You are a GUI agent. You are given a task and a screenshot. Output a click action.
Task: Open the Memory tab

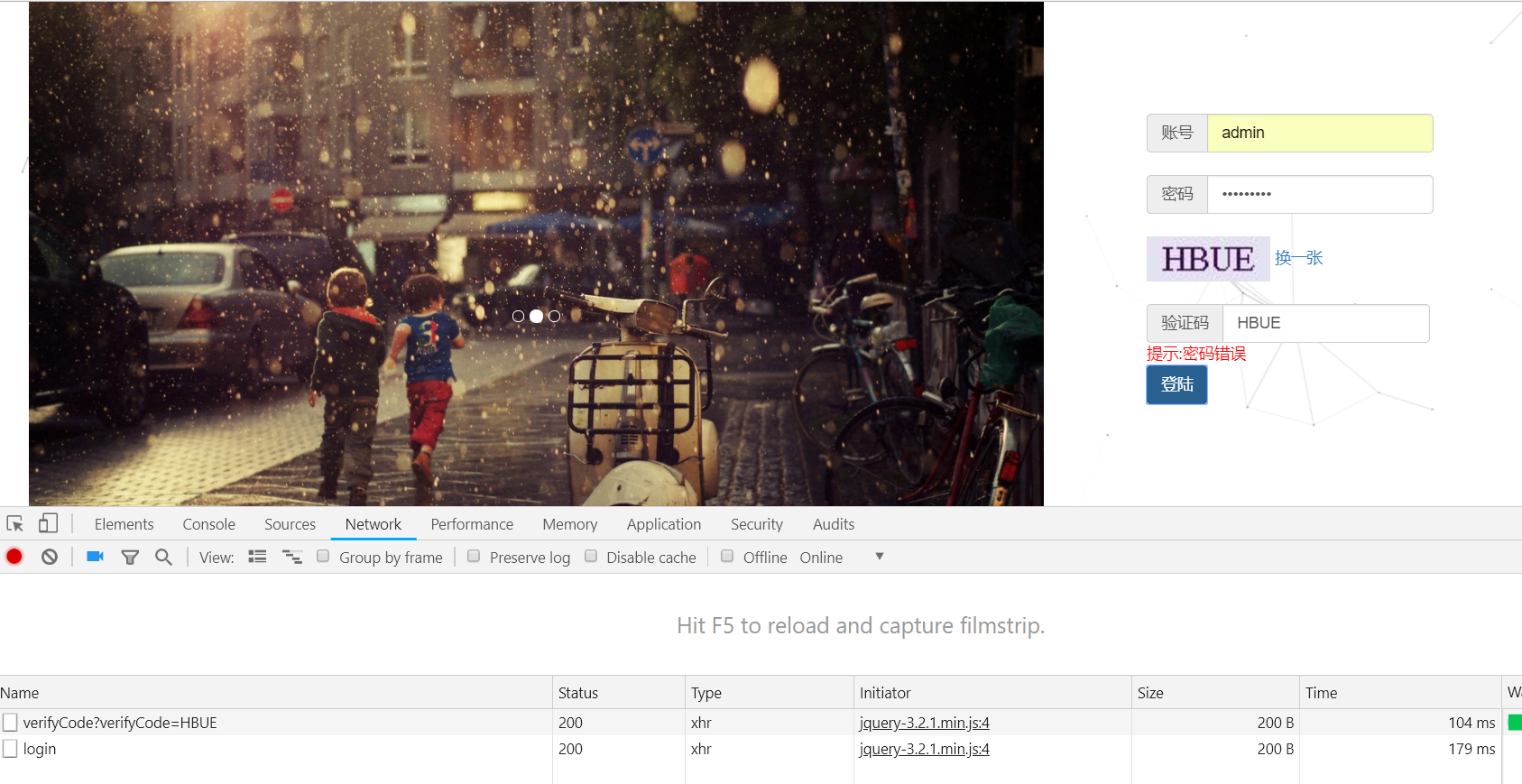click(x=569, y=524)
